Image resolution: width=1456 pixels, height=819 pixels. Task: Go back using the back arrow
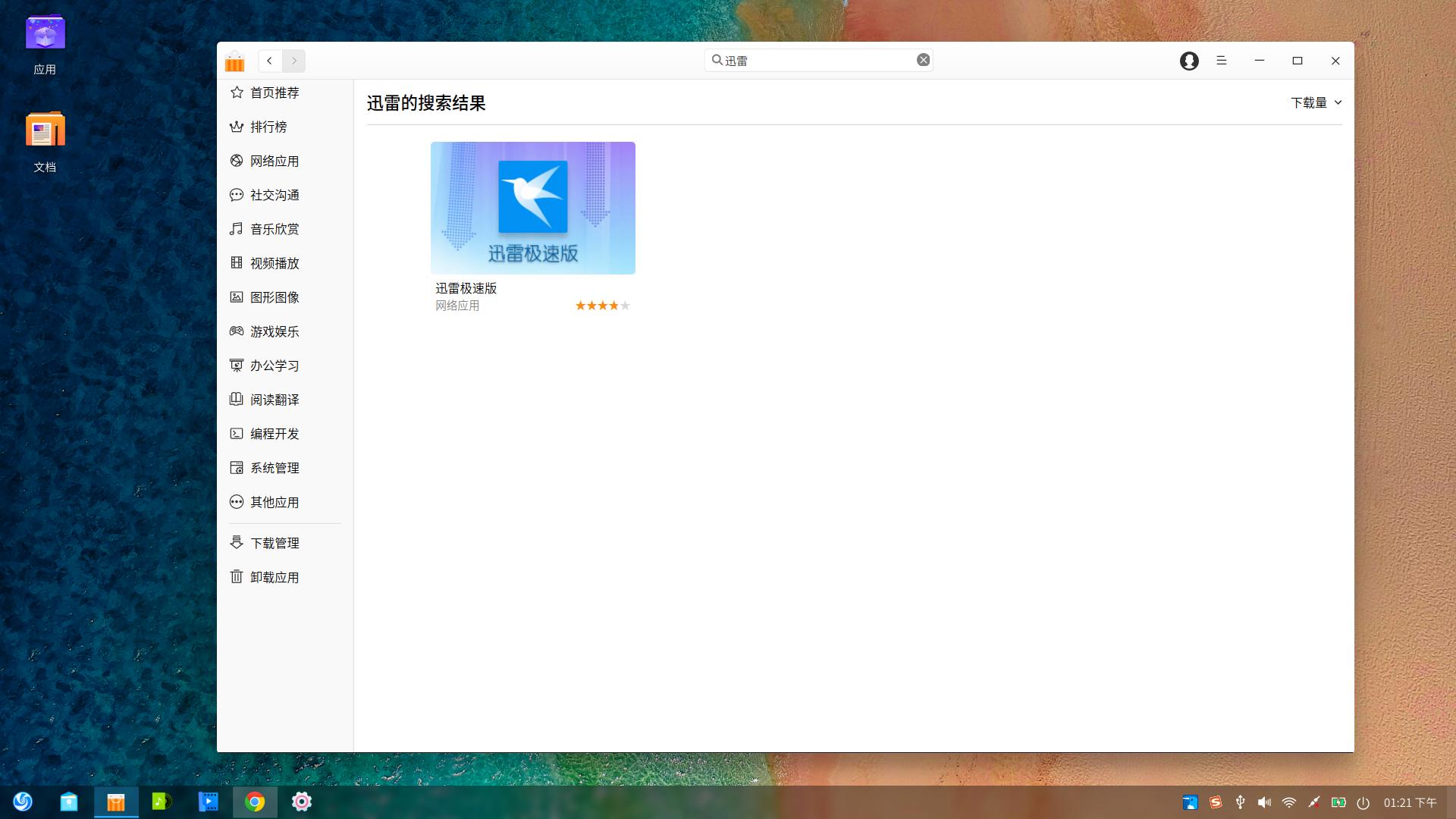(x=269, y=61)
